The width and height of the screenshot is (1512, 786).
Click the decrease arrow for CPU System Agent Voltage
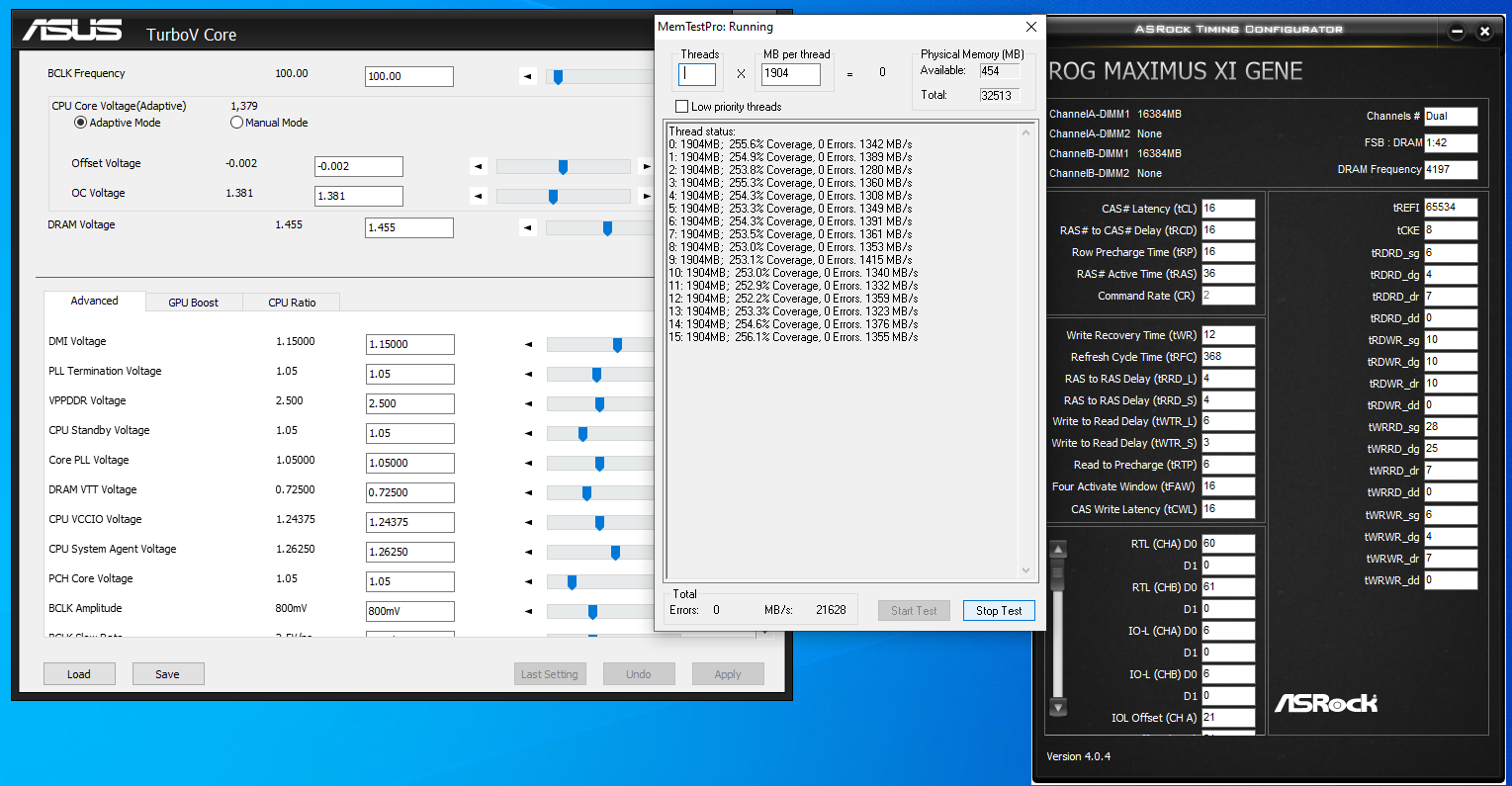click(528, 552)
